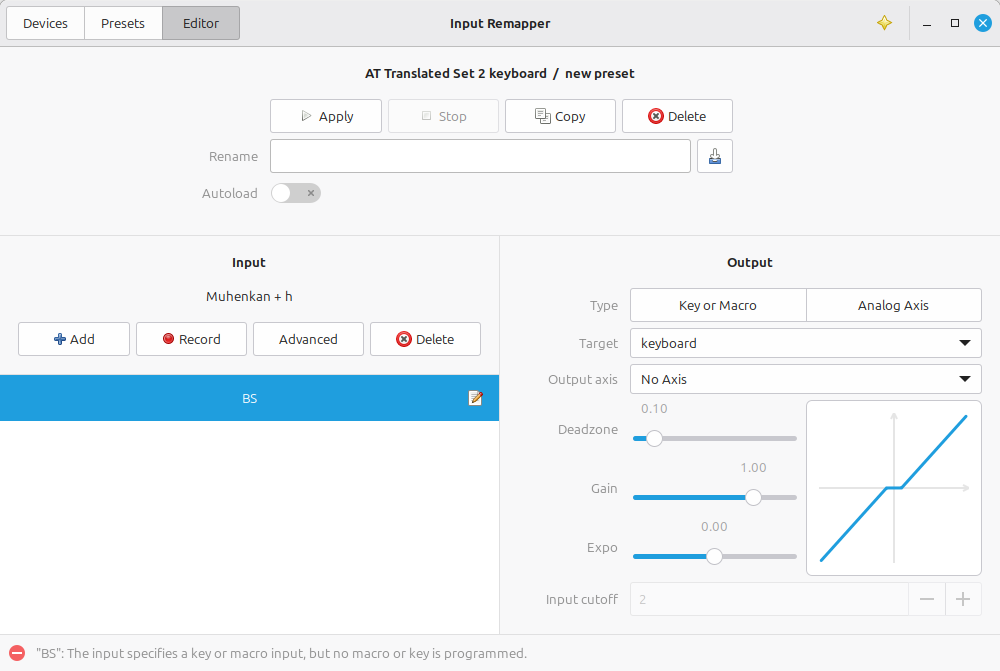Open the Target keyboard dropdown
Image resolution: width=1000 pixels, height=671 pixels.
(x=805, y=343)
